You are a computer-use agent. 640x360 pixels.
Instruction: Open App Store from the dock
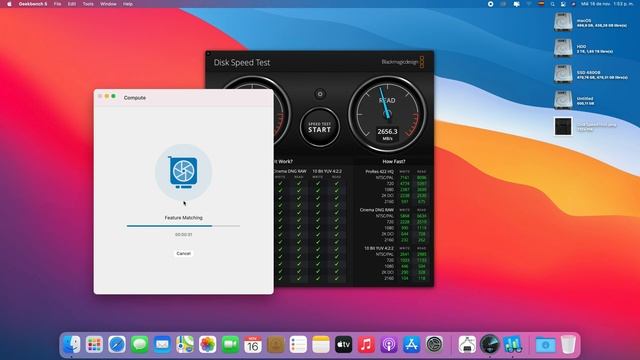(x=411, y=345)
